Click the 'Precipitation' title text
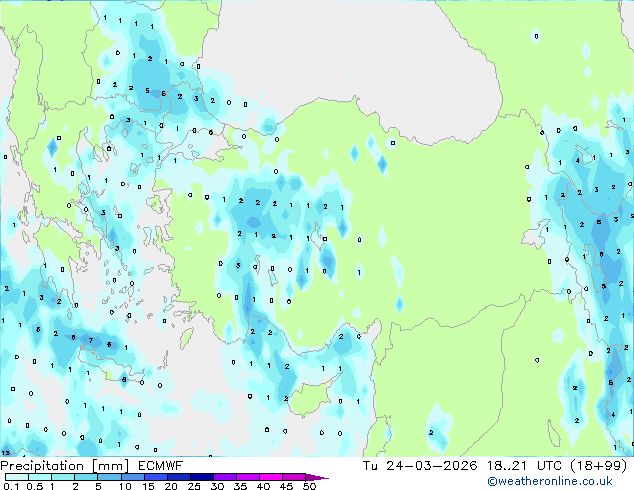This screenshot has height=490, width=634. pos(42,466)
